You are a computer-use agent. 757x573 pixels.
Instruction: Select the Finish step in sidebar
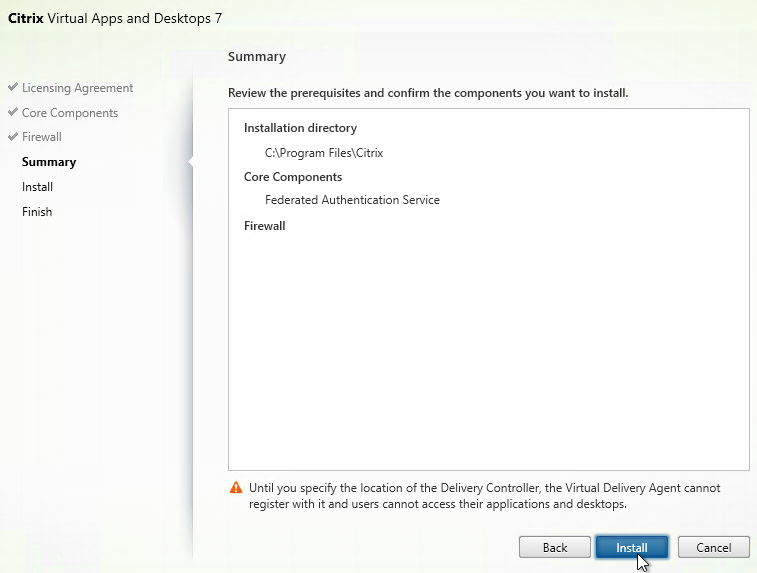37,211
